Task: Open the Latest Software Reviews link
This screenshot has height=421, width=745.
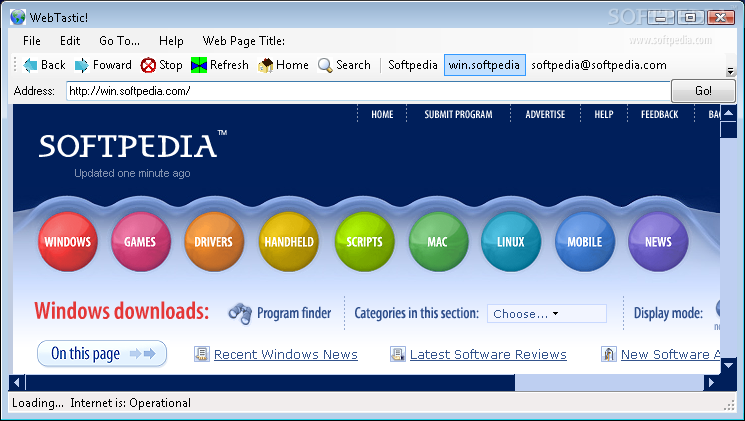Action: coord(488,354)
